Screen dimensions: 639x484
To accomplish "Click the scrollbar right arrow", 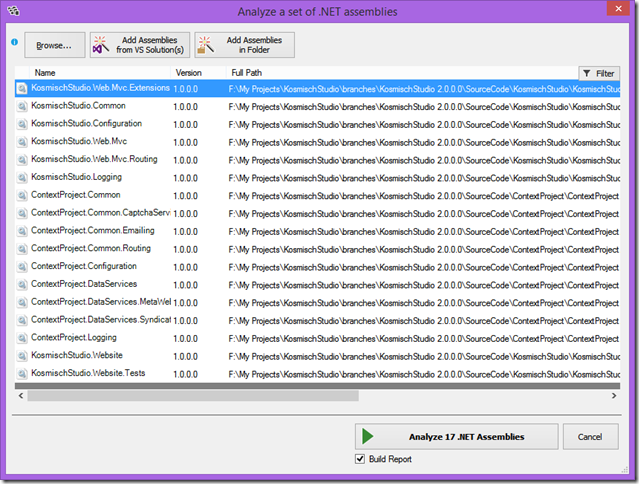I will point(614,396).
